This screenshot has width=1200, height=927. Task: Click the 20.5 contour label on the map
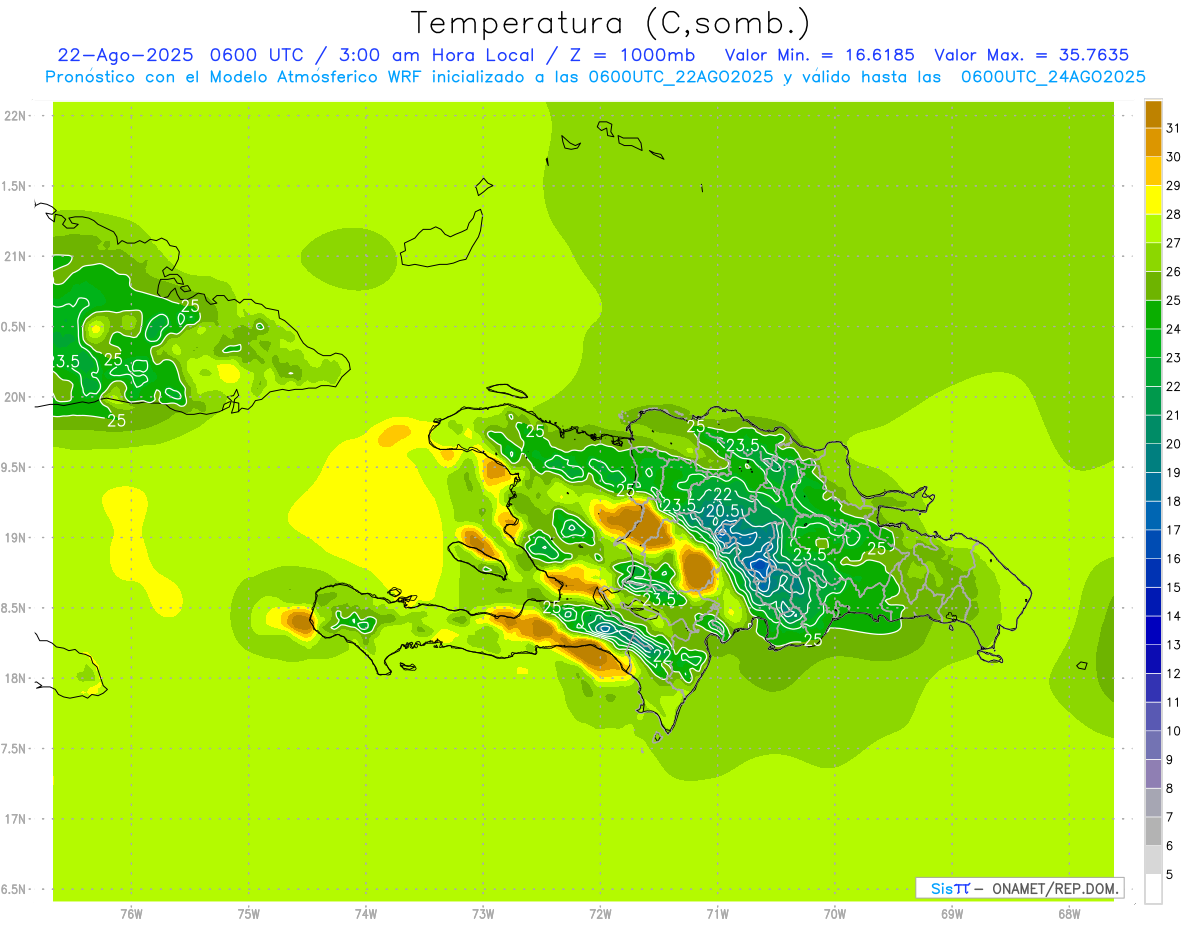tap(723, 510)
